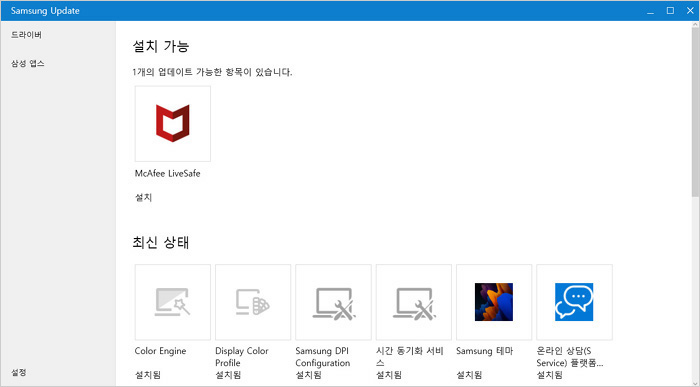Viewport: 700px width, 387px height.
Task: Click 설치됨 status under Samsung 테마
Action: [469, 375]
